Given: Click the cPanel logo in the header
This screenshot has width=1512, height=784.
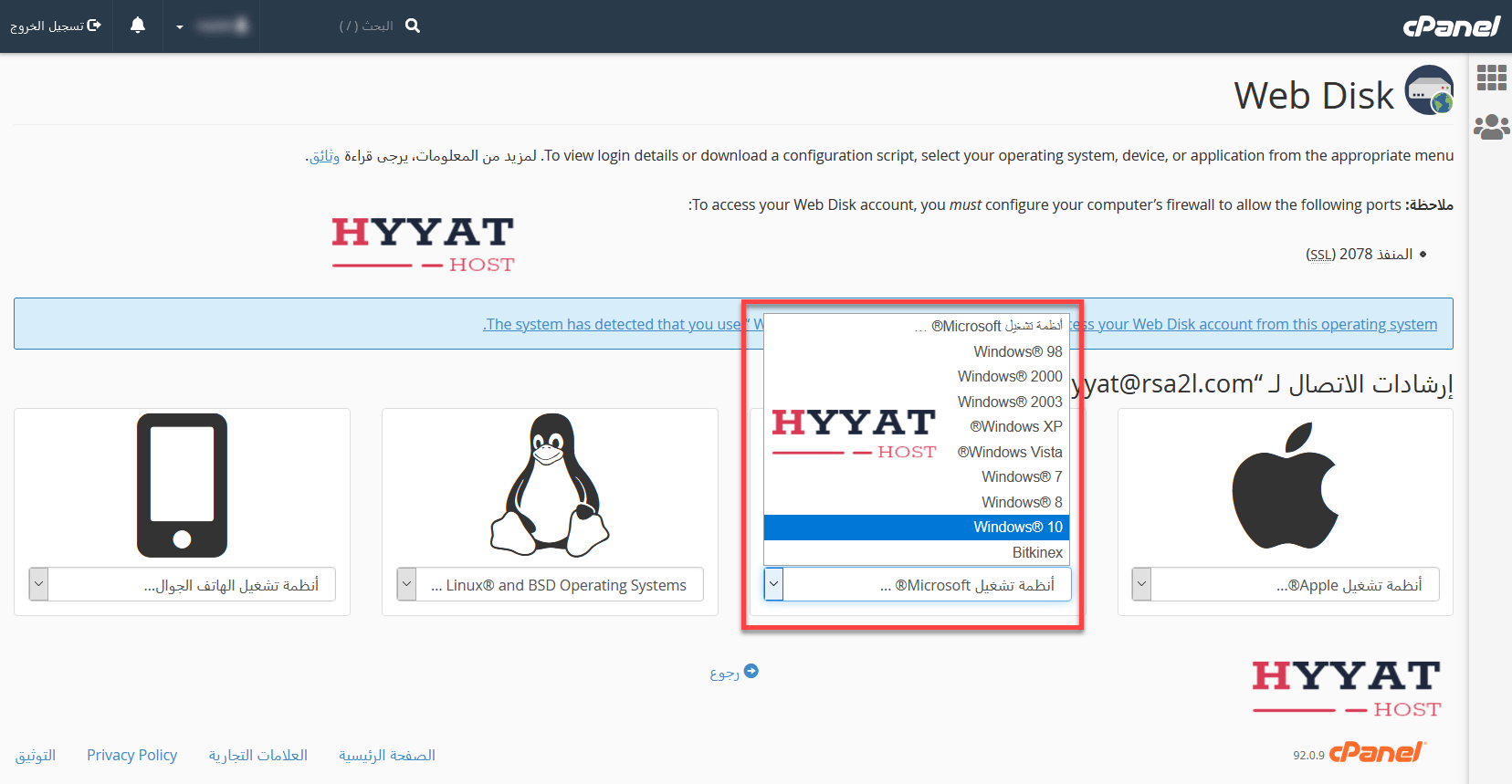Looking at the screenshot, I should coord(1451,26).
